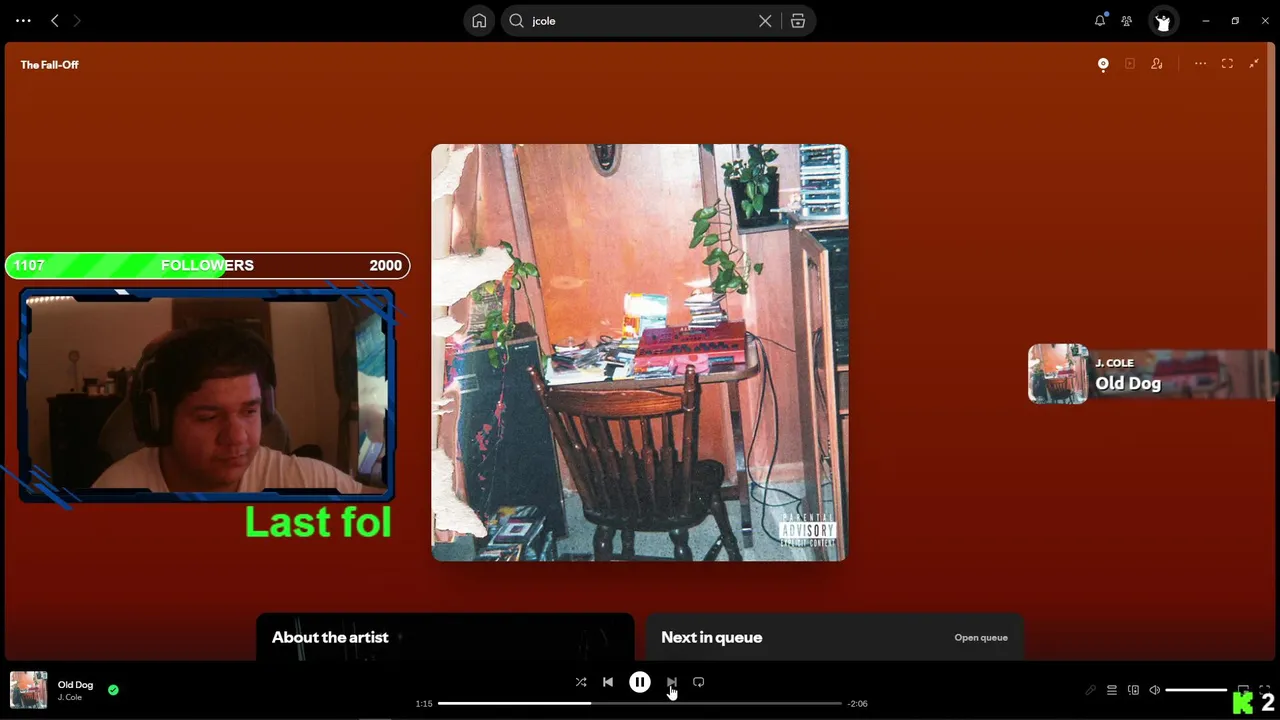This screenshot has width=1280, height=720.
Task: Open the notifications bell
Action: (x=1100, y=20)
